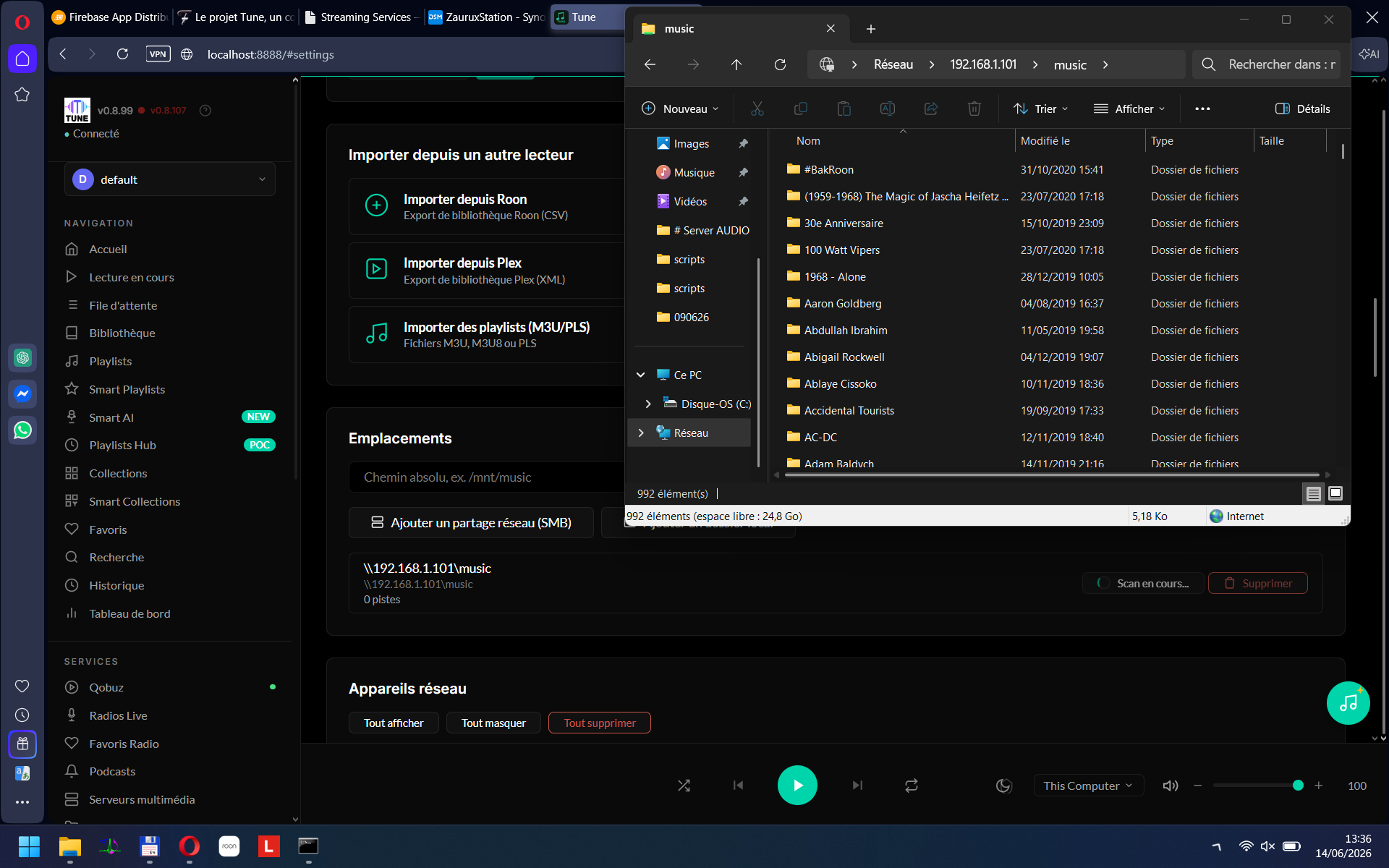This screenshot has height=868, width=1389.
Task: Click the Serveurs multimédia server icon
Action: pos(72,799)
